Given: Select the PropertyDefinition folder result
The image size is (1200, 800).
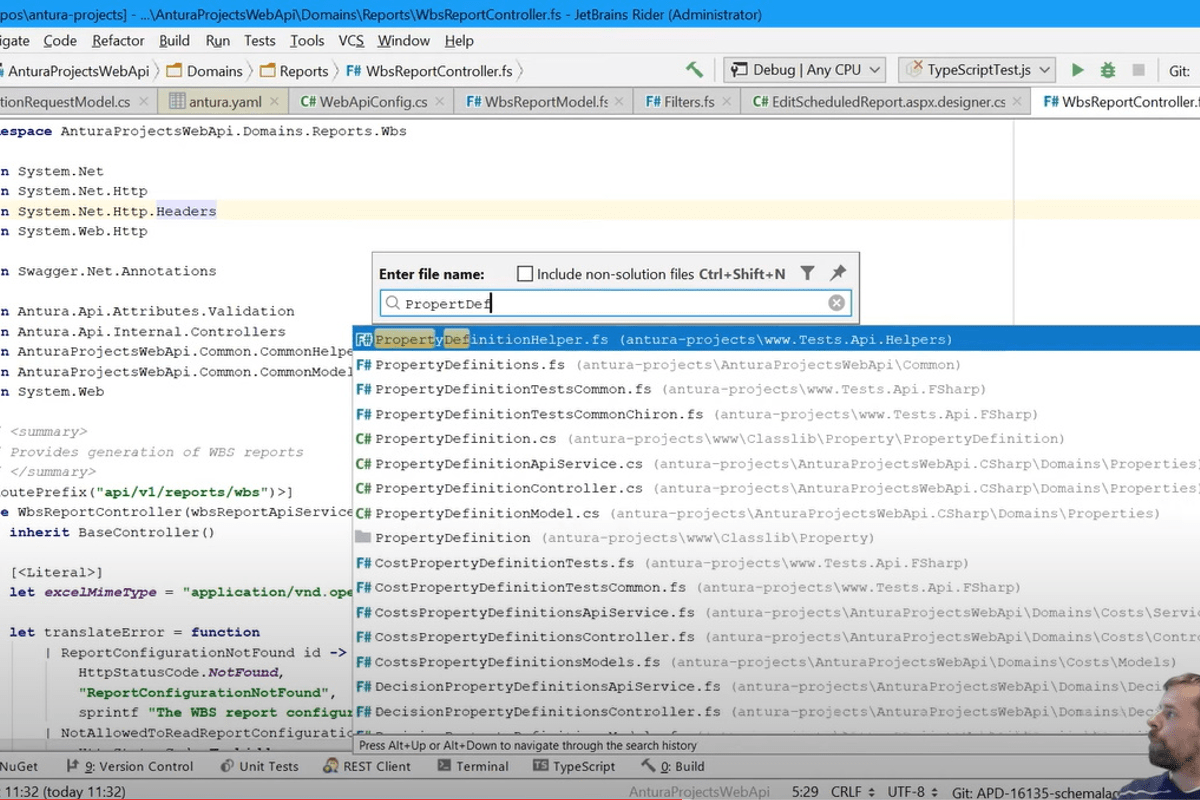Looking at the screenshot, I should (x=776, y=538).
